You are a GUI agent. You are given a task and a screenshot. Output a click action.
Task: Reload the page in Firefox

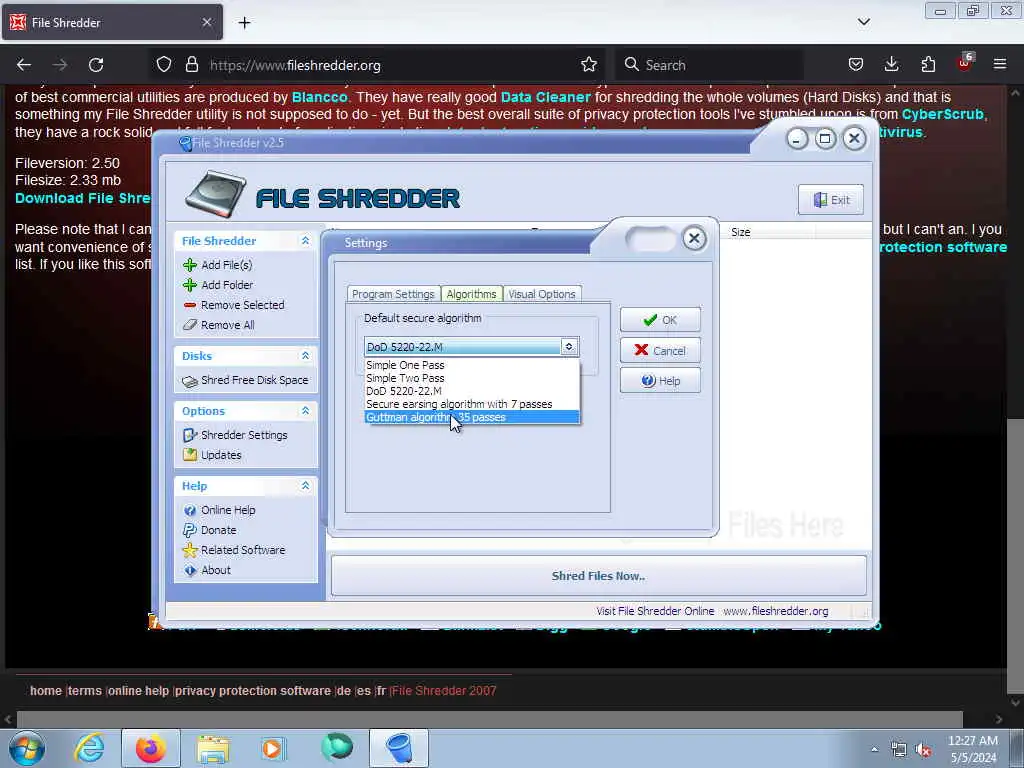[x=96, y=65]
